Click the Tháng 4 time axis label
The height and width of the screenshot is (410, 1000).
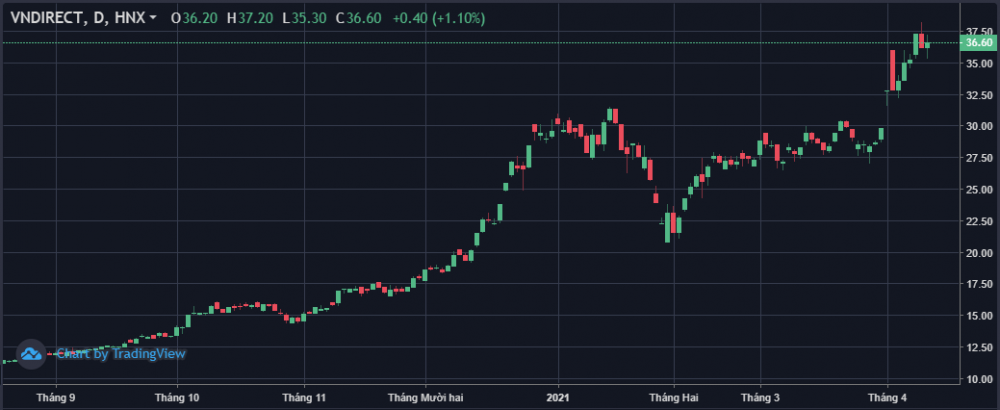(x=887, y=397)
